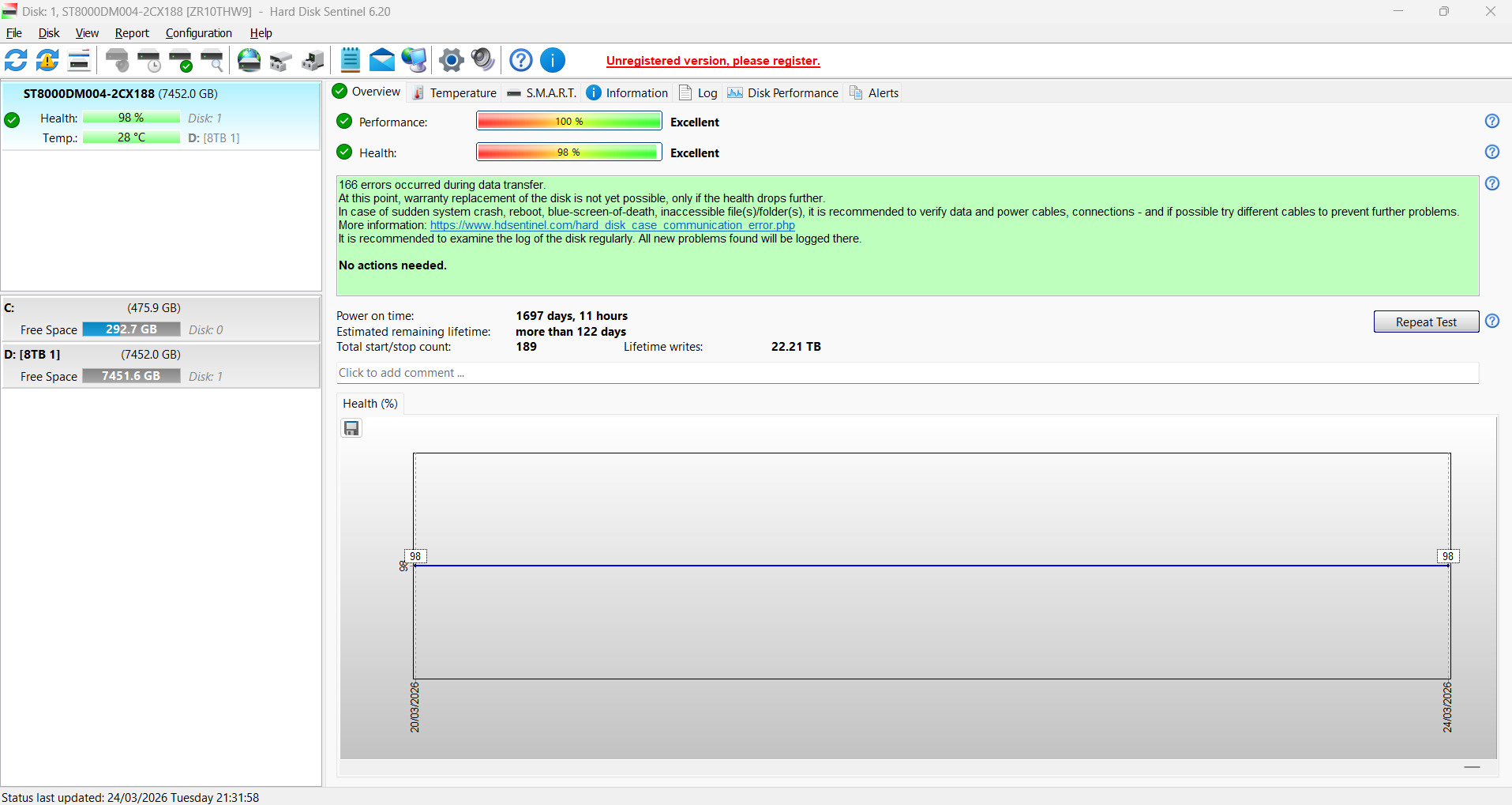Click the Repeat Test button
Screen dimensions: 1512x805
(x=1426, y=322)
